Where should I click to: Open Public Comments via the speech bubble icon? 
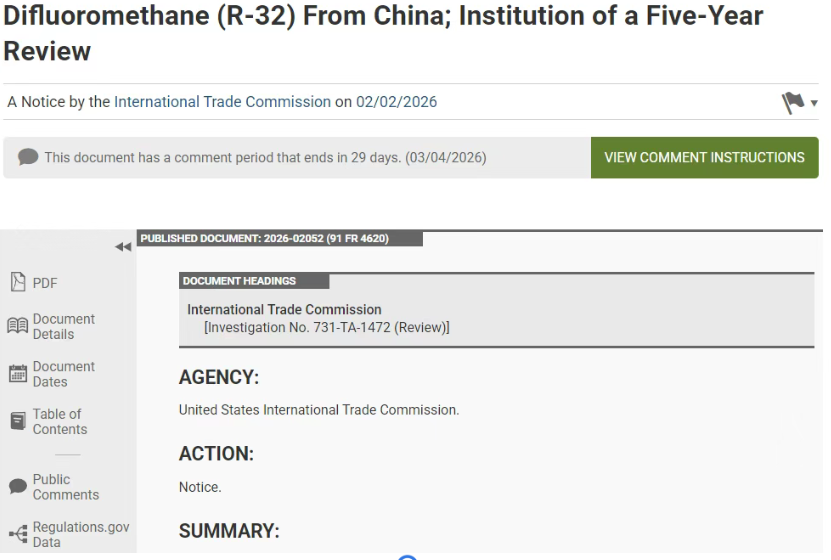[x=17, y=486]
